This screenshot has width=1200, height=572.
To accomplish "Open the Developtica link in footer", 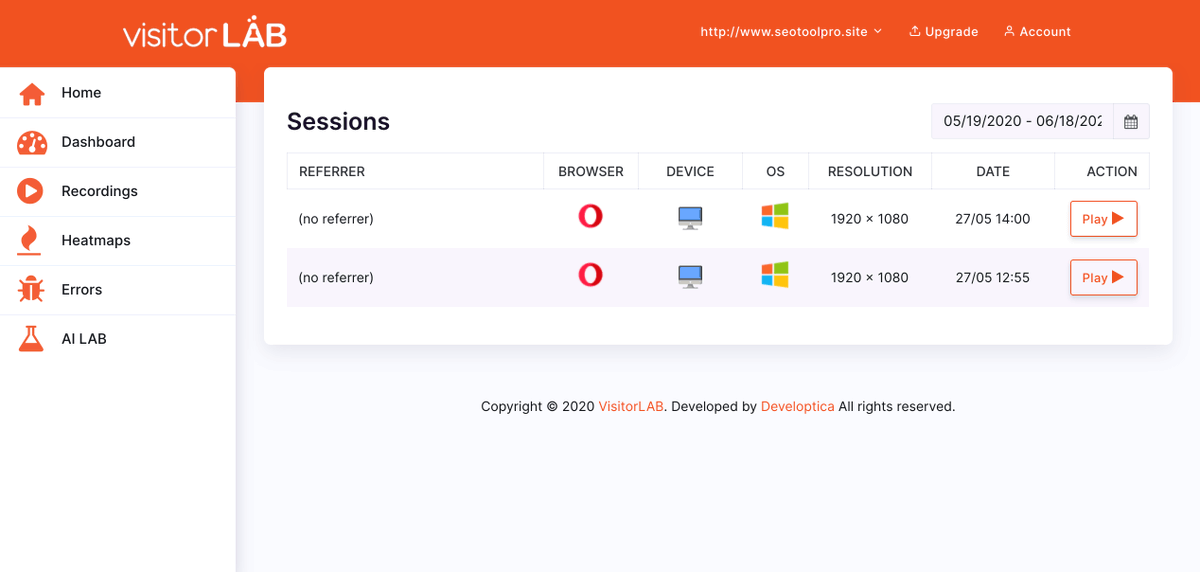I will point(797,407).
